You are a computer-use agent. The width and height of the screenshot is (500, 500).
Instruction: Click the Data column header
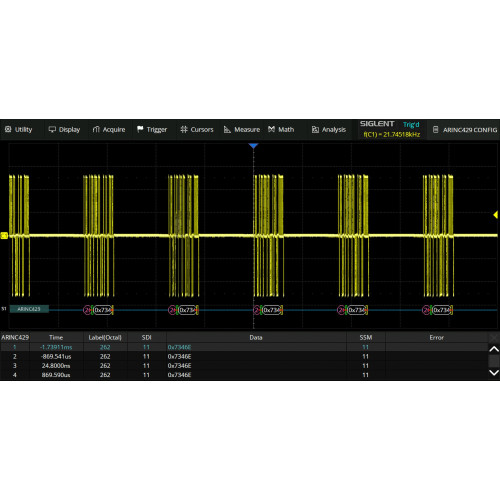pos(256,337)
